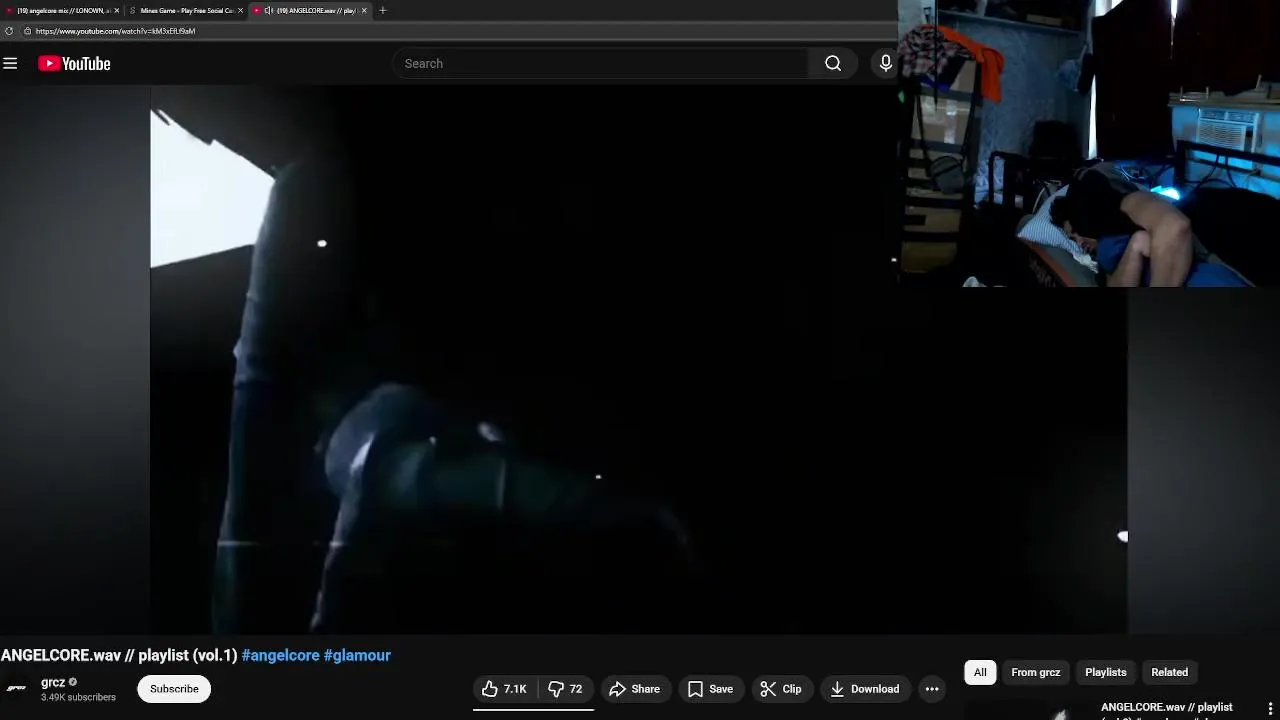
Task: Go to YouTube home via the logo
Action: pos(74,63)
